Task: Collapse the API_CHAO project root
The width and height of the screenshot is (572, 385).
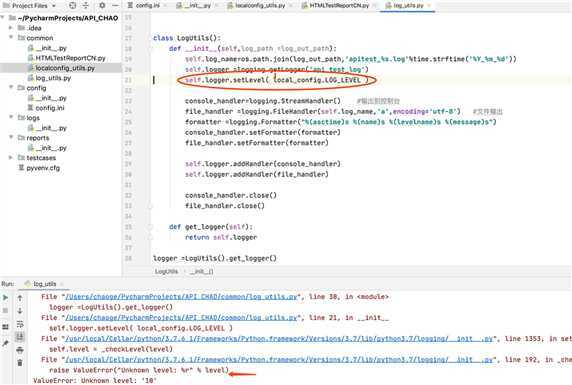Action: 3,18
